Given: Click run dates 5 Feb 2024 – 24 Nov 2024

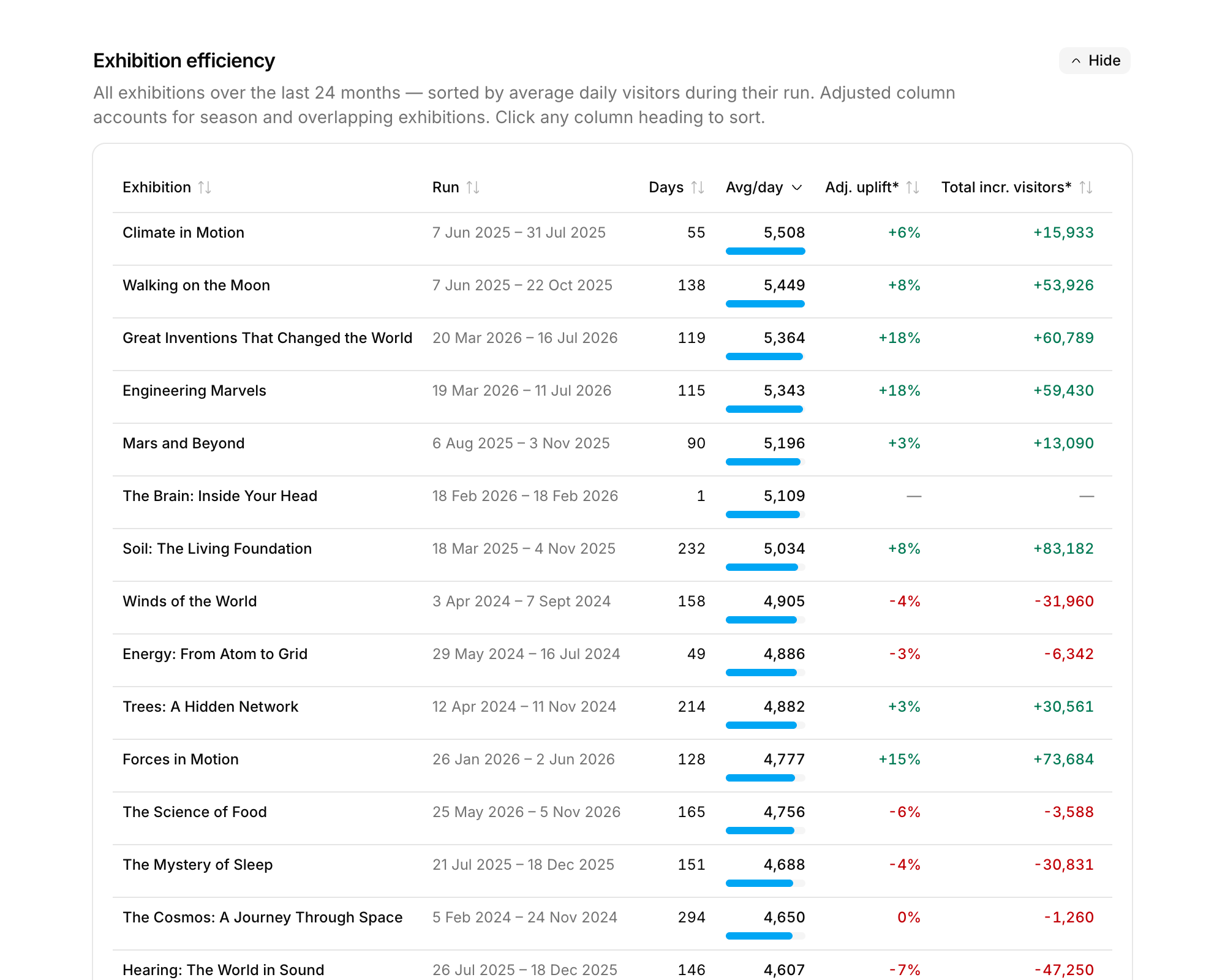Looking at the screenshot, I should click(x=524, y=918).
